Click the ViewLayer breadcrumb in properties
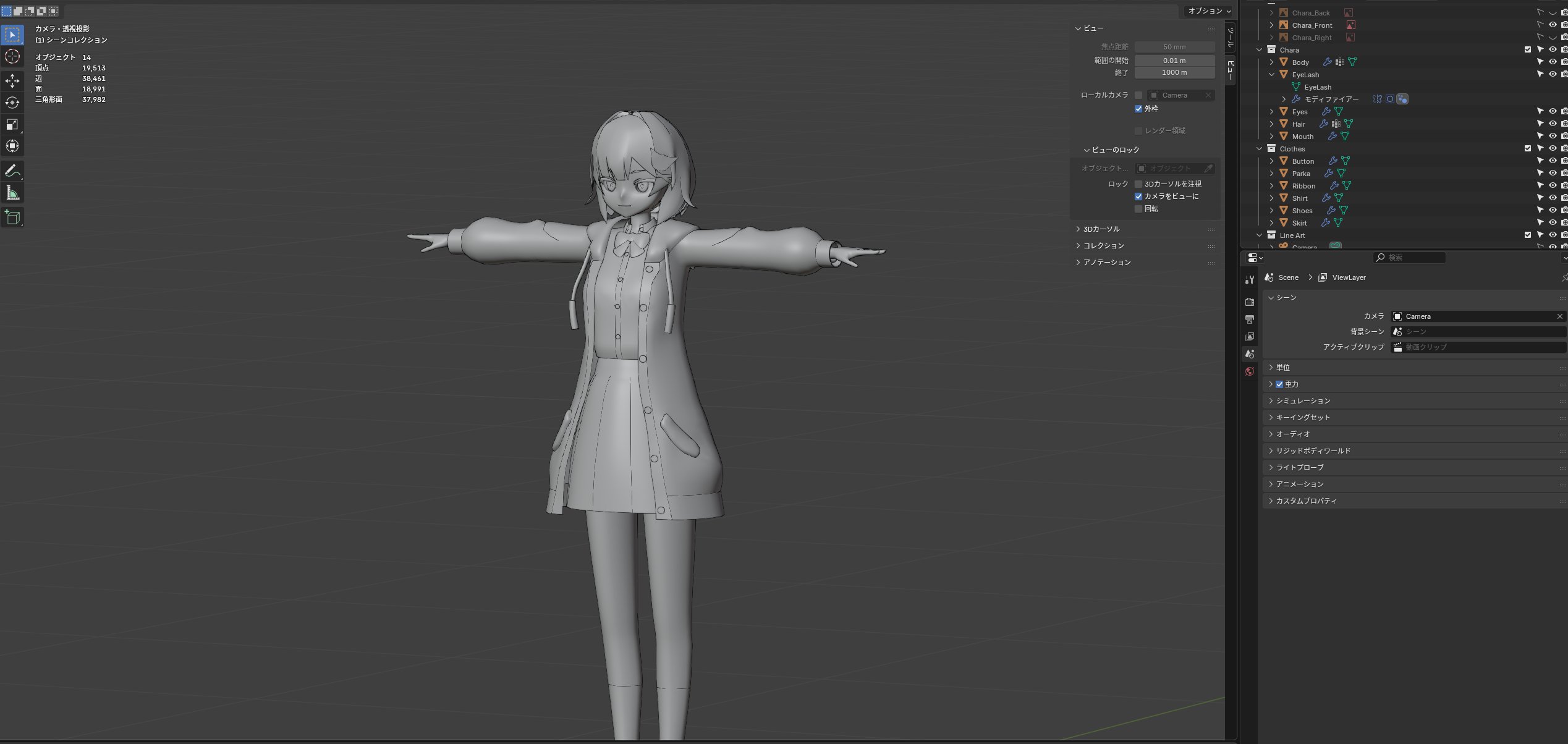Screen dimensions: 1568x744 1348,277
